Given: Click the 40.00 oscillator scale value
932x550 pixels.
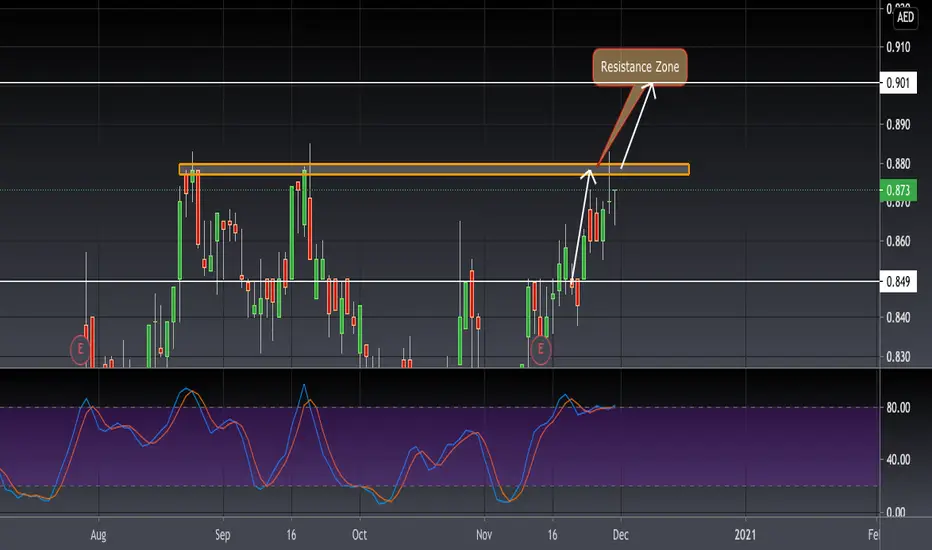Looking at the screenshot, I should [898, 459].
